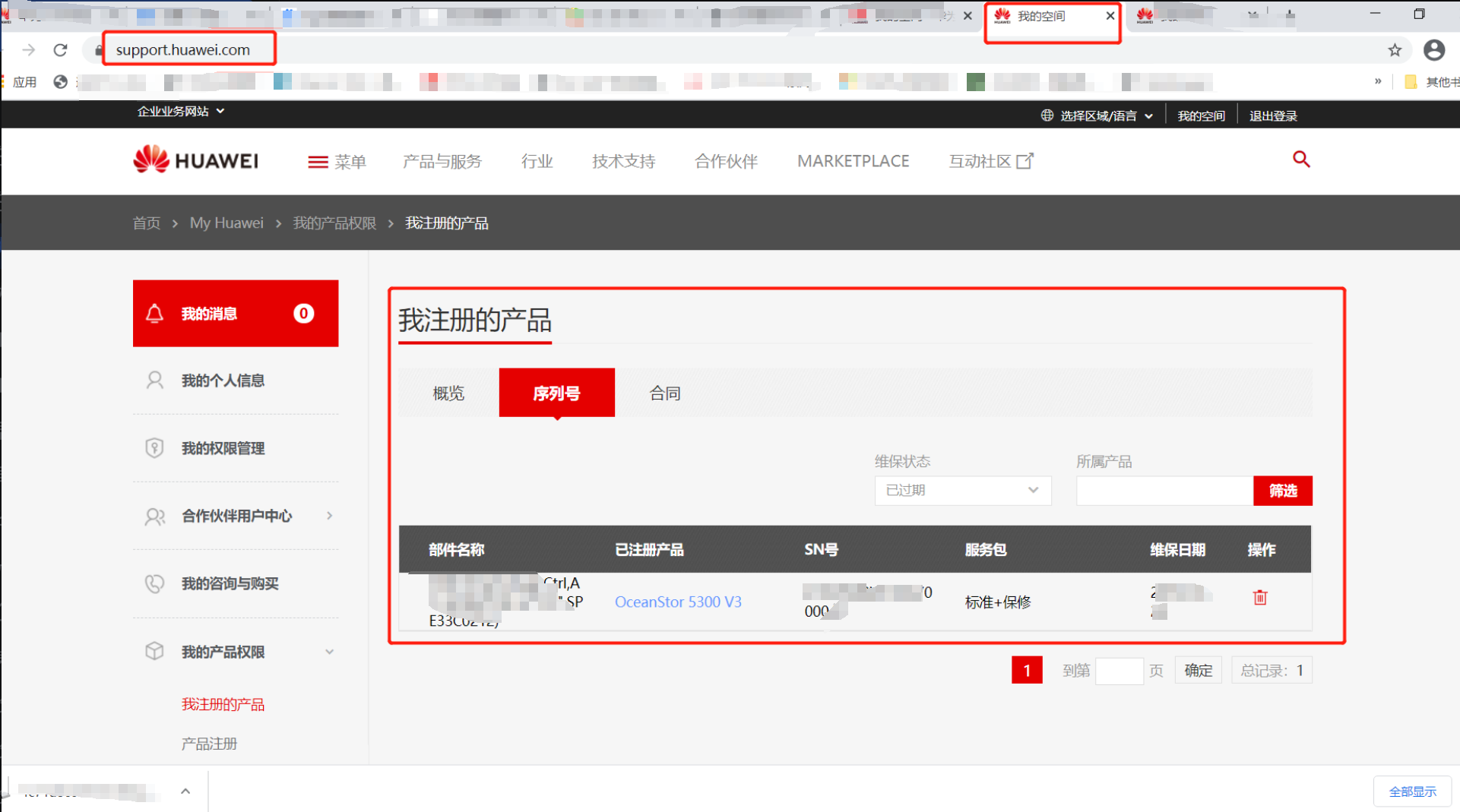Viewport: 1460px width, 812px height.
Task: Click the support.huawei.com address bar
Action: pos(183,50)
